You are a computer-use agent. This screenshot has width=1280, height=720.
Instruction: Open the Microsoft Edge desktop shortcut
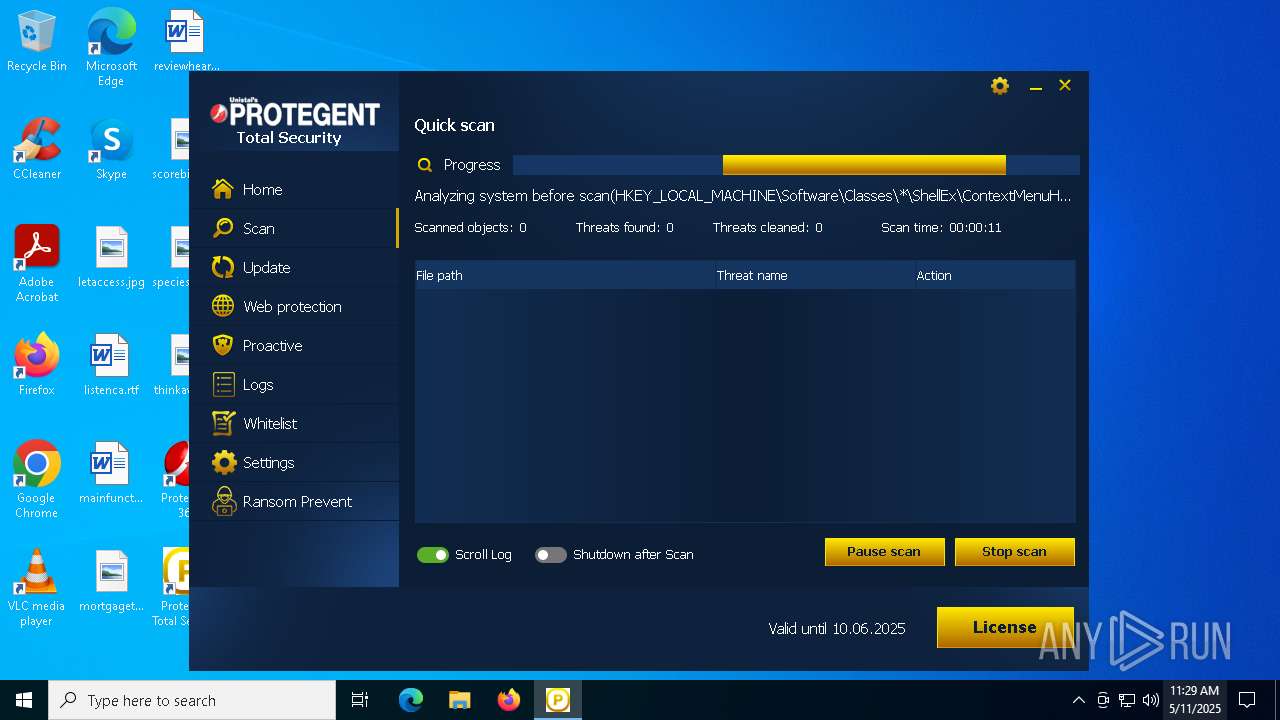111,47
